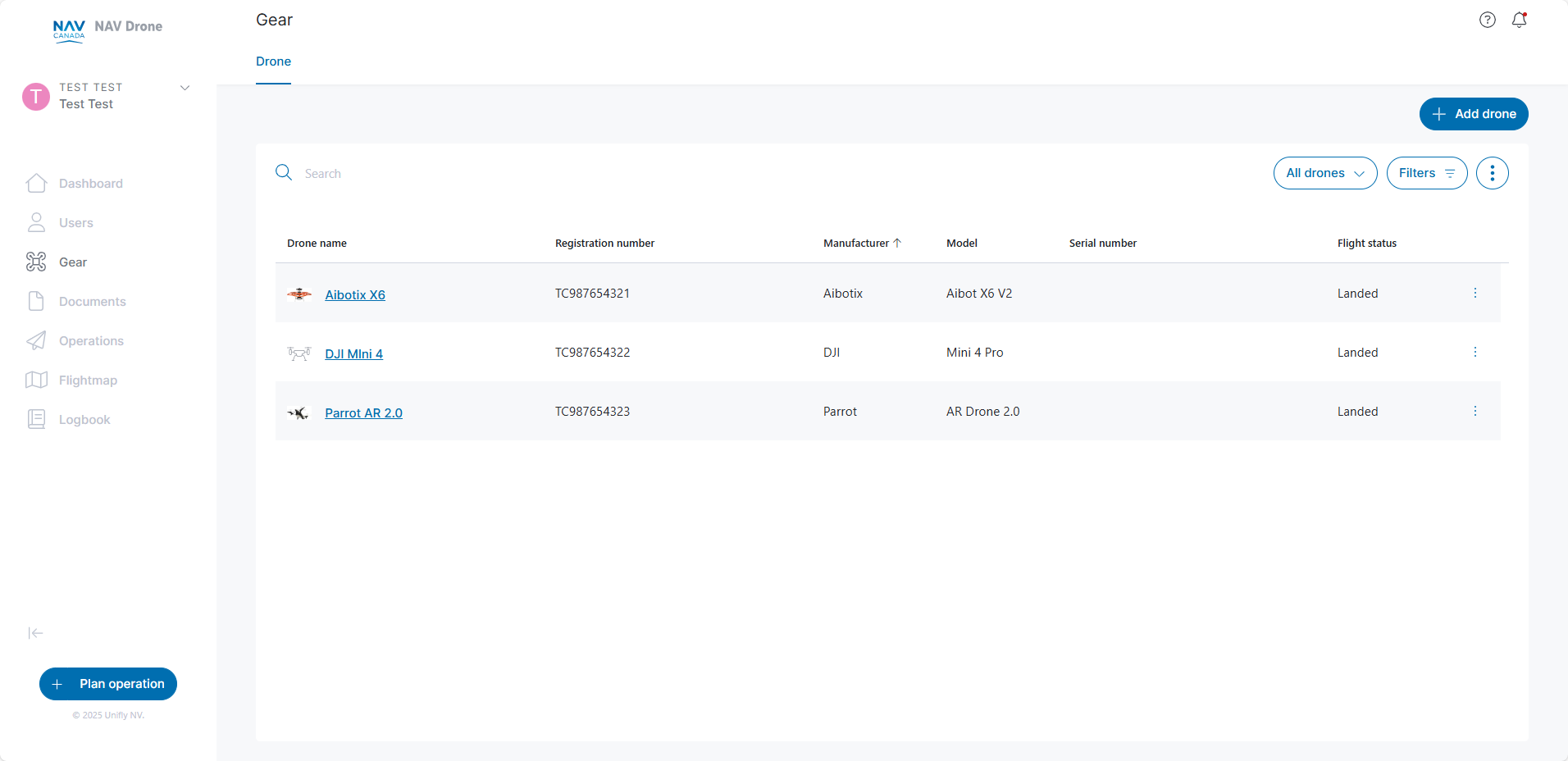Click the Gear page title
The width and height of the screenshot is (1568, 761).
274,20
